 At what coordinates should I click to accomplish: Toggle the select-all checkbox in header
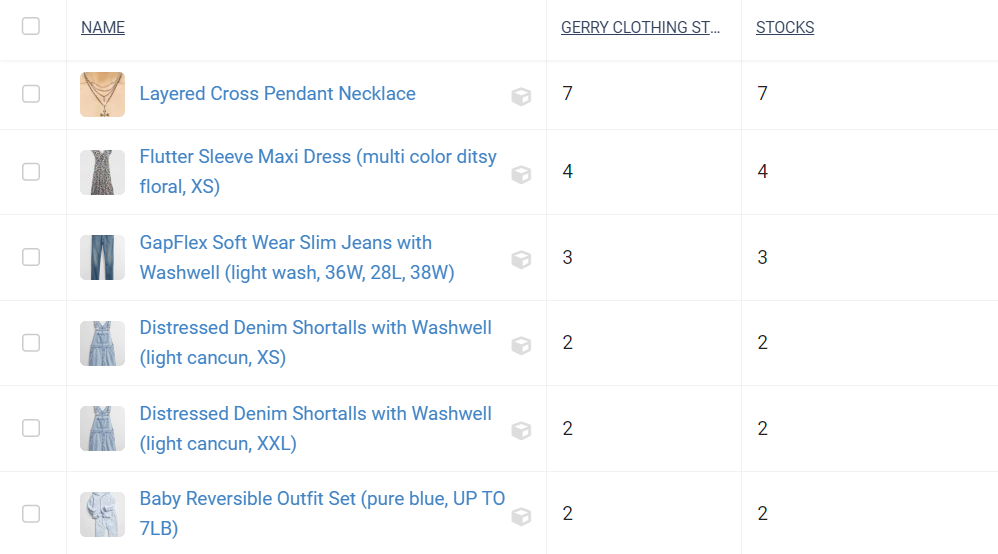[x=31, y=26]
